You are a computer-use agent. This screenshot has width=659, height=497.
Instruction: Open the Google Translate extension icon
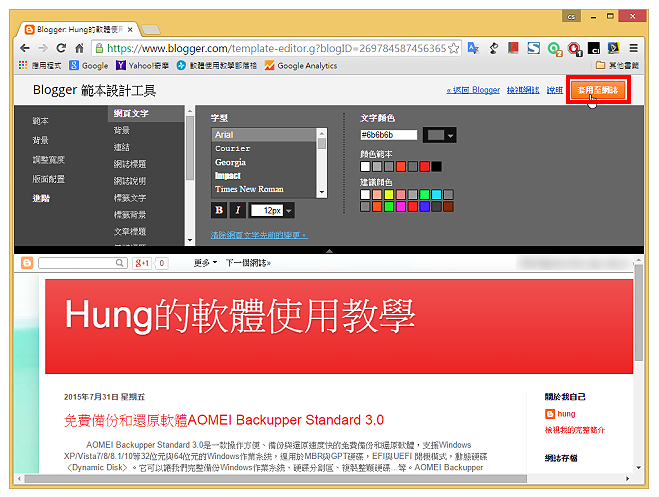(473, 48)
